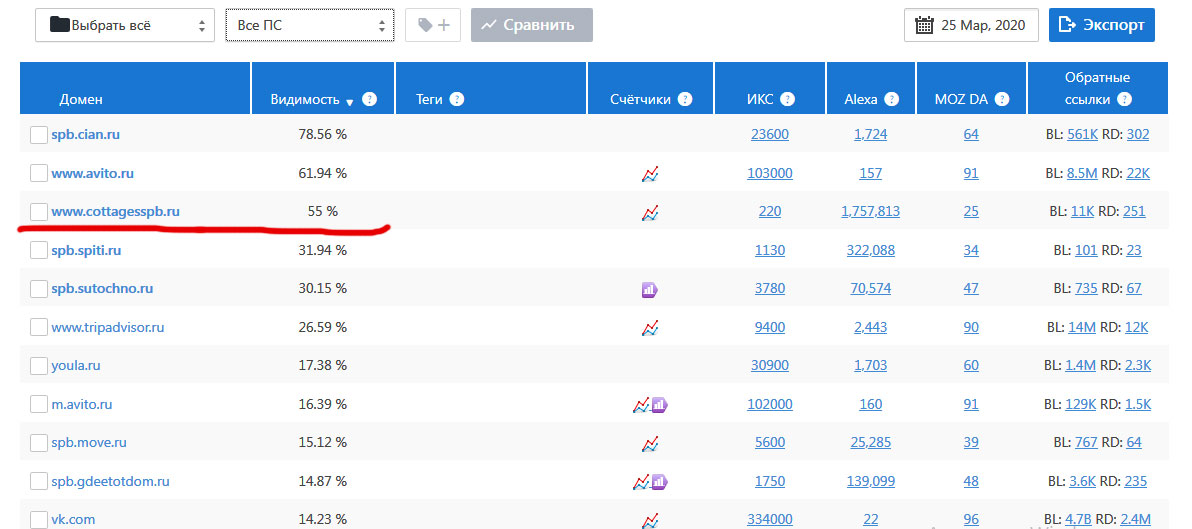The width and height of the screenshot is (1192, 529).
Task: Click counter chart icon in www.tripadvisor.ru row
Action: point(650,328)
